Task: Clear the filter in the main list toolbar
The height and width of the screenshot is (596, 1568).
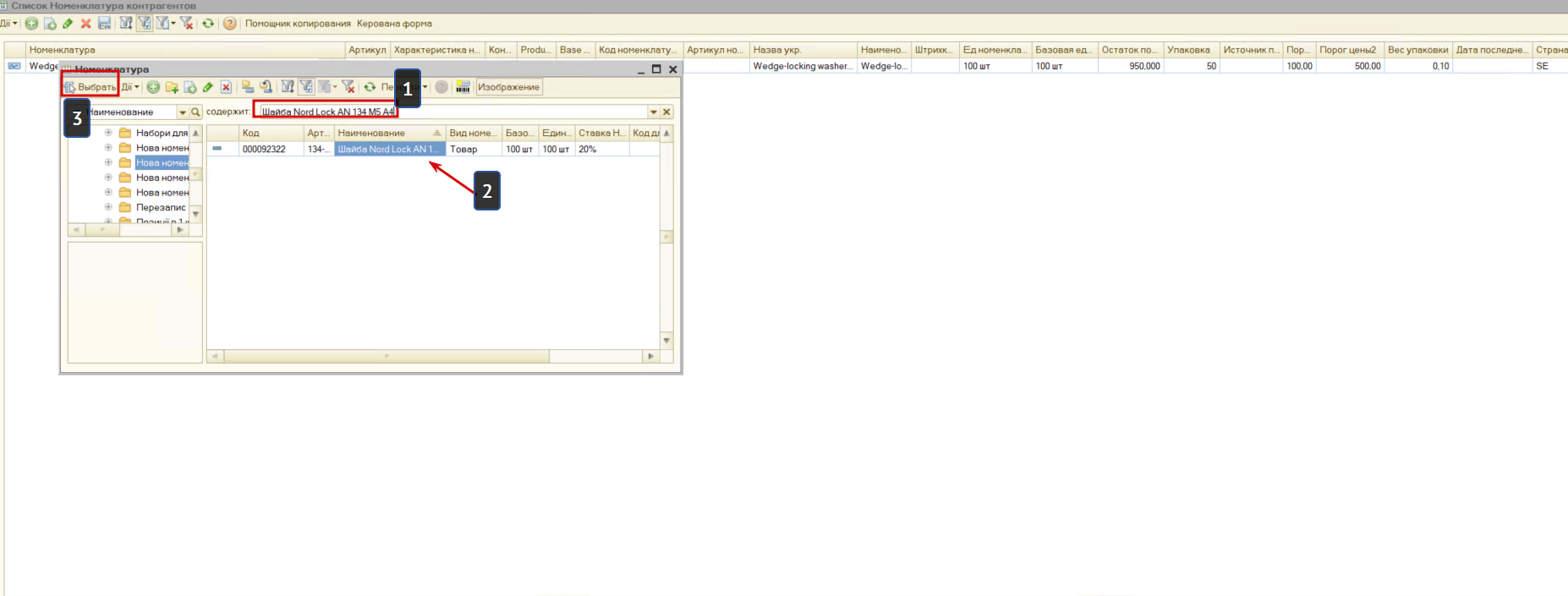Action: (187, 24)
